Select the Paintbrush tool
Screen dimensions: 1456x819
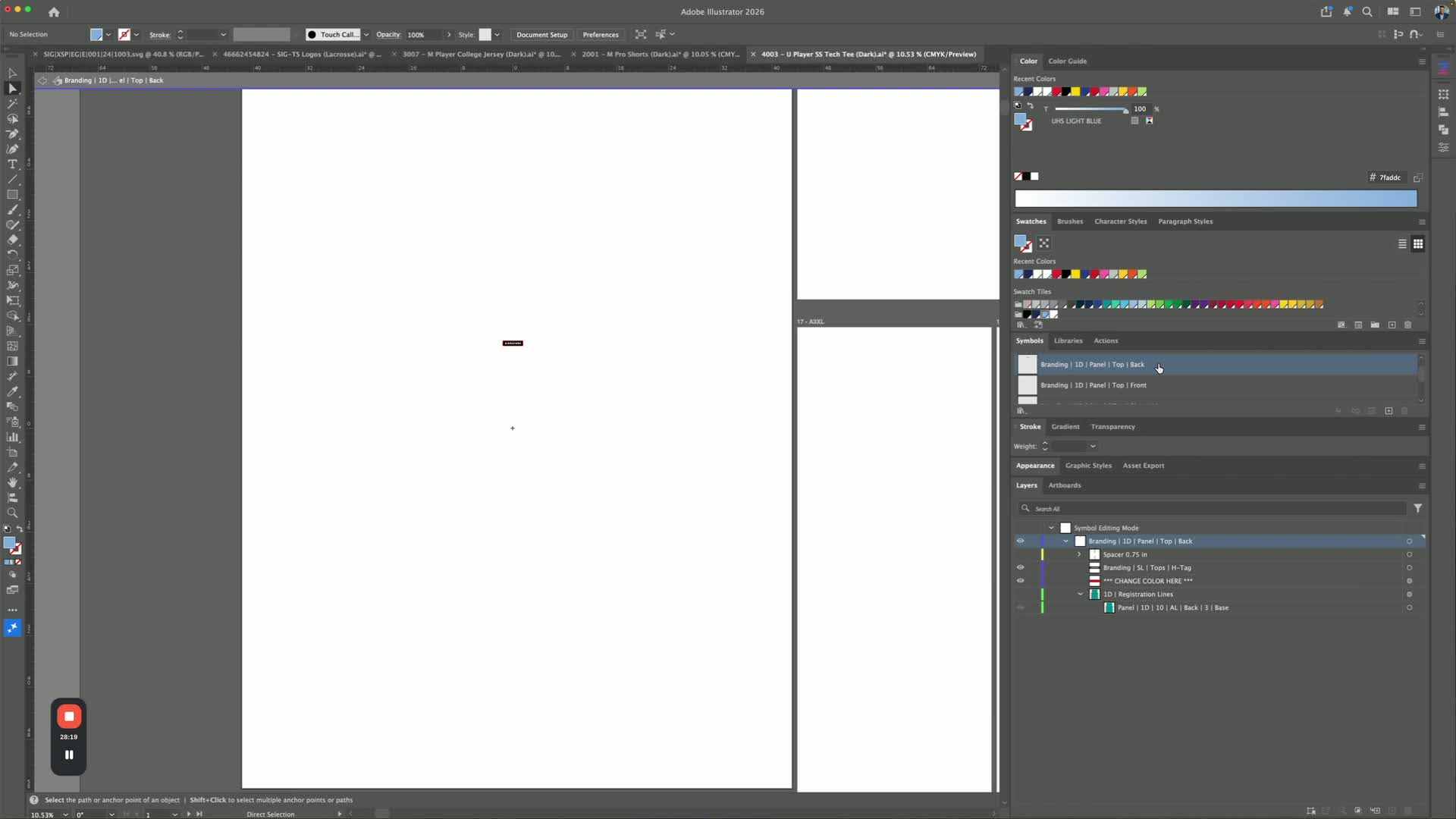(12, 210)
